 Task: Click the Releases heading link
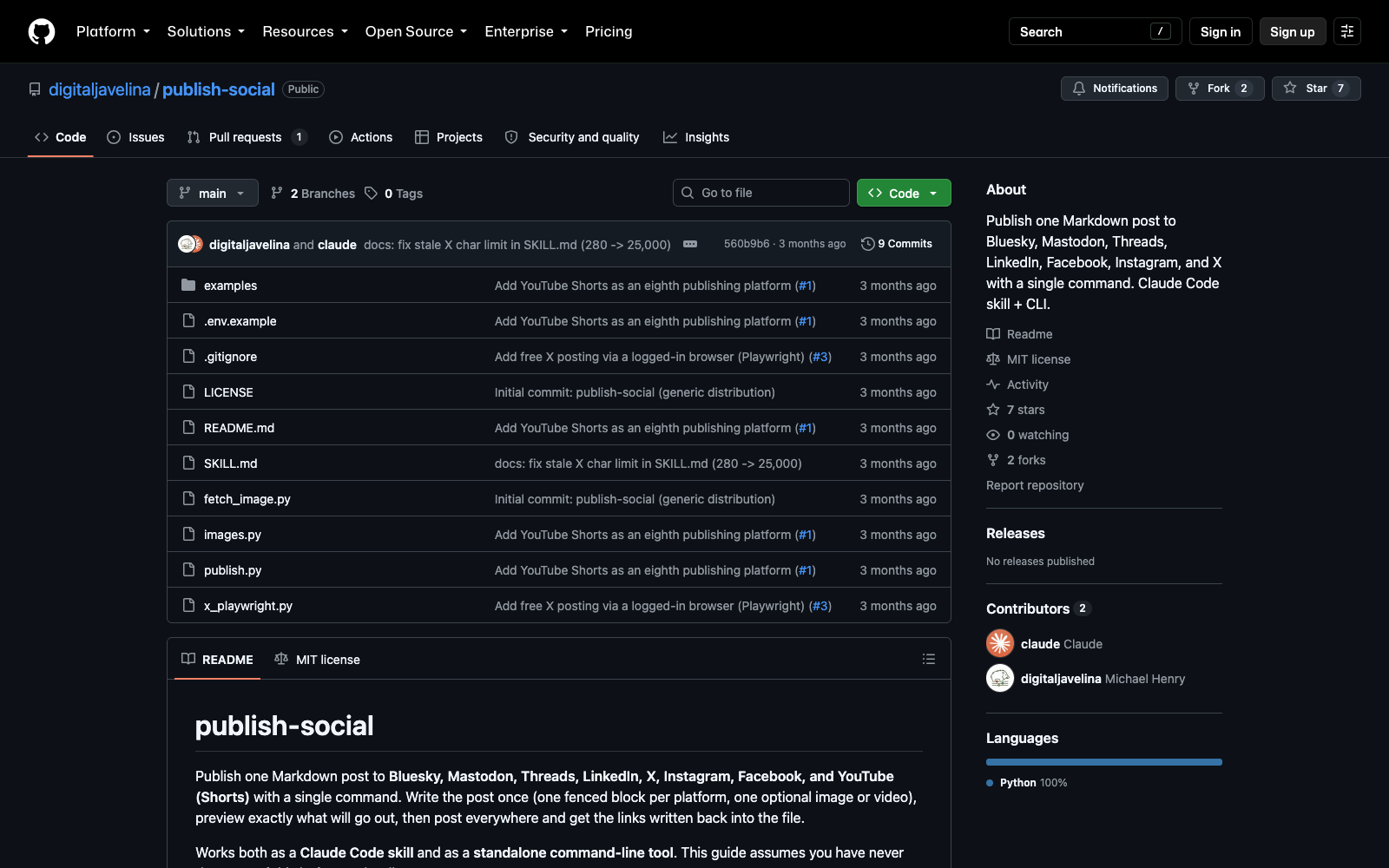point(1016,533)
